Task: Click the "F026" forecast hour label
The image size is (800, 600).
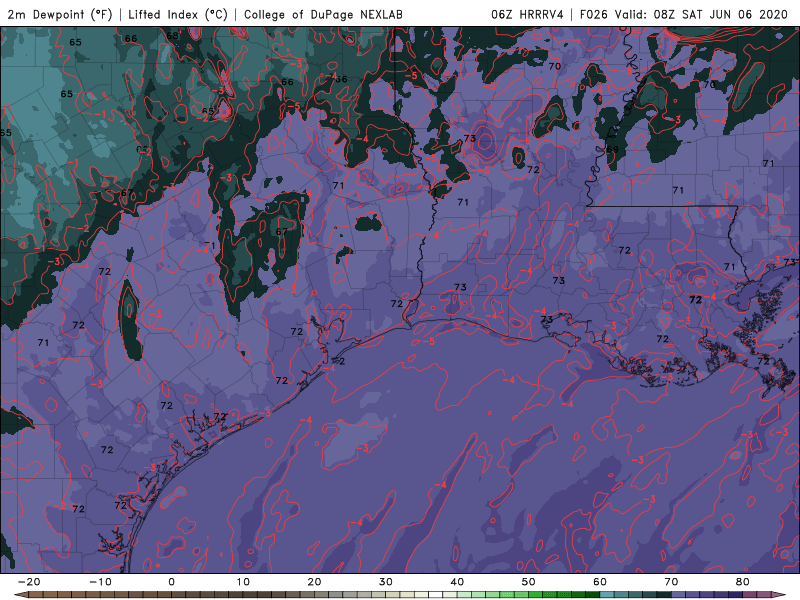Action: point(594,14)
